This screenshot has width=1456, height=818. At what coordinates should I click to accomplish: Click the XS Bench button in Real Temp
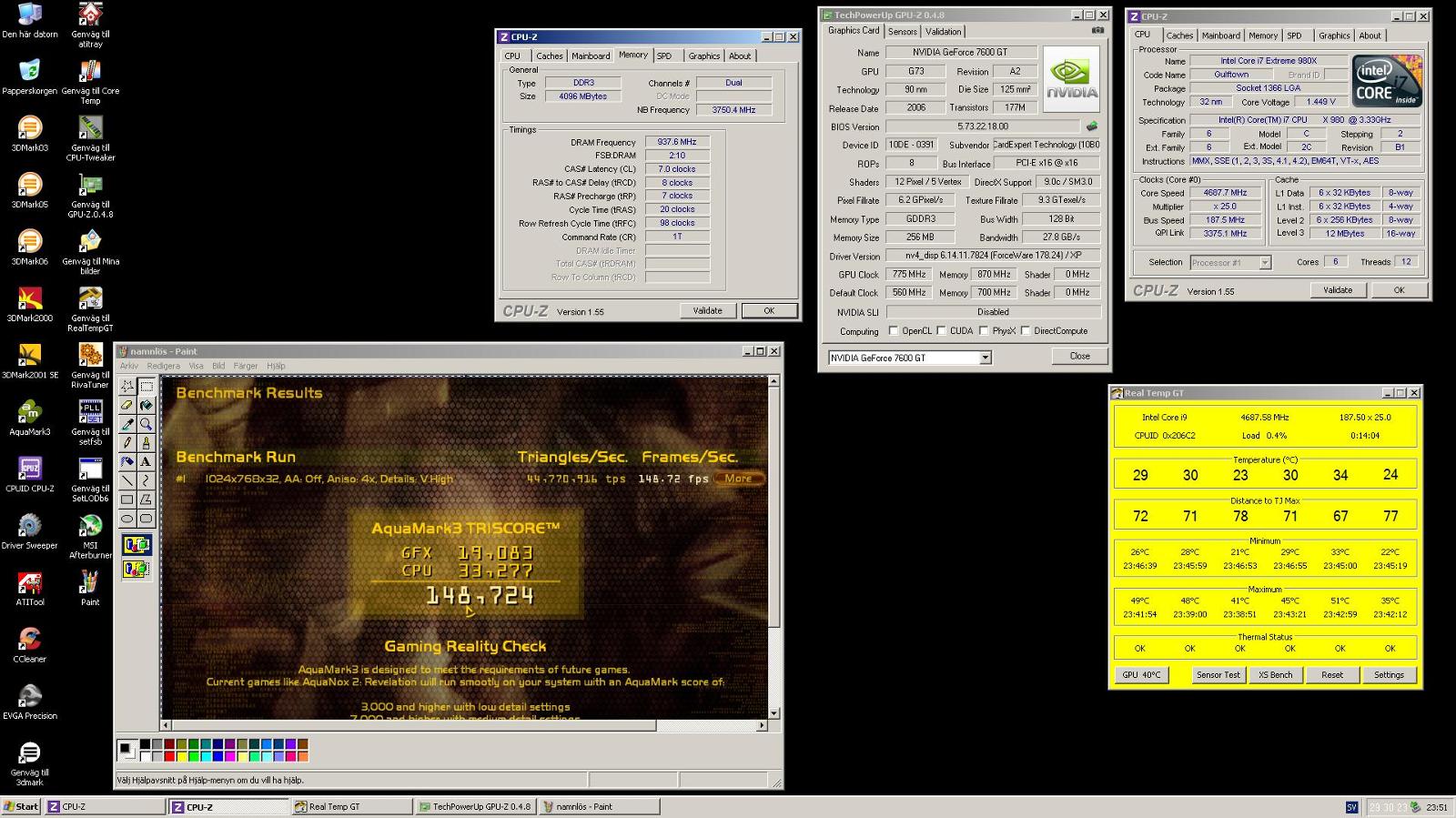tap(1275, 675)
